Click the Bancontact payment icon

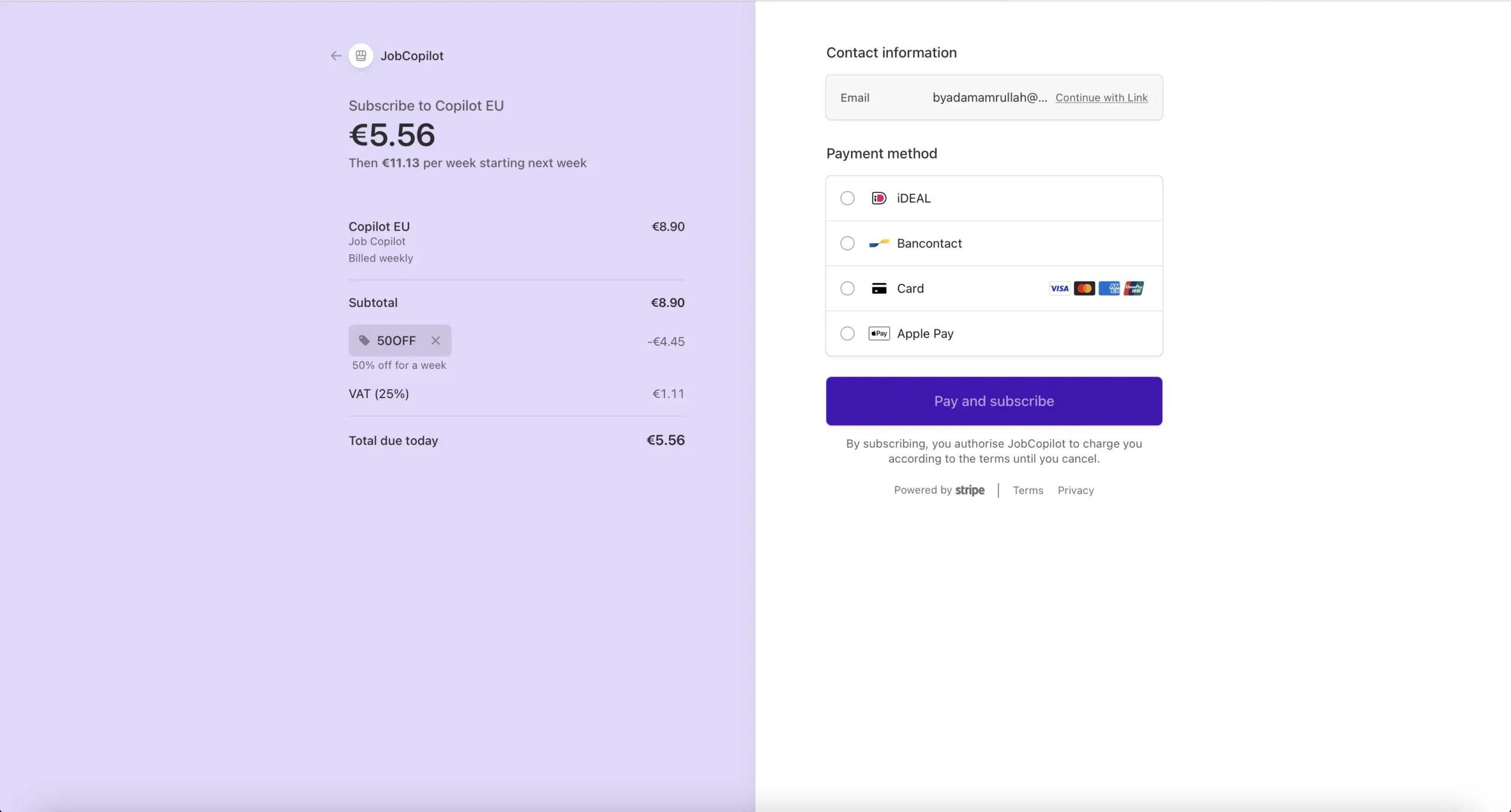(878, 243)
